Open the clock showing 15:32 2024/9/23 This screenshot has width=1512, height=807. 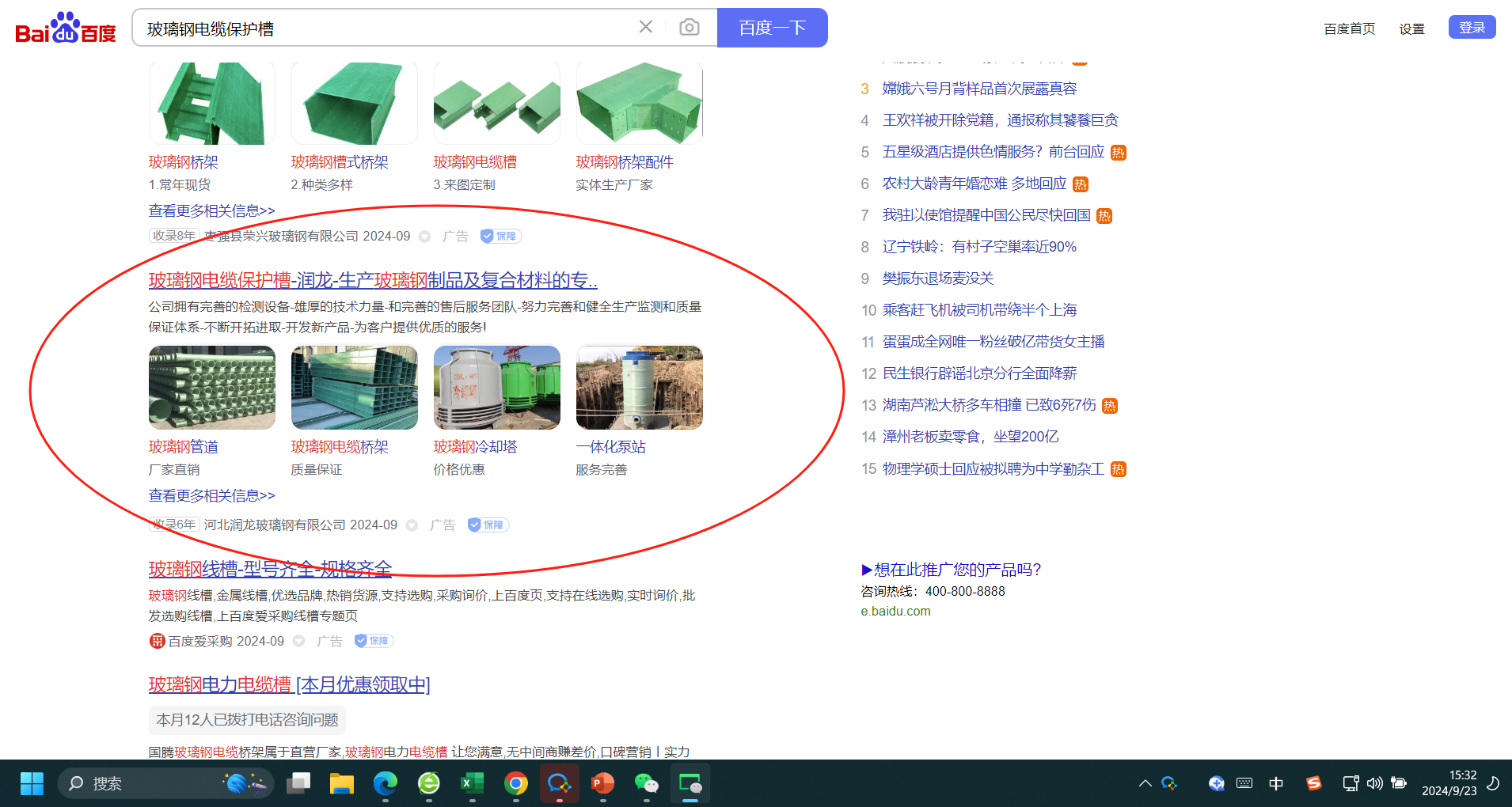tap(1449, 783)
